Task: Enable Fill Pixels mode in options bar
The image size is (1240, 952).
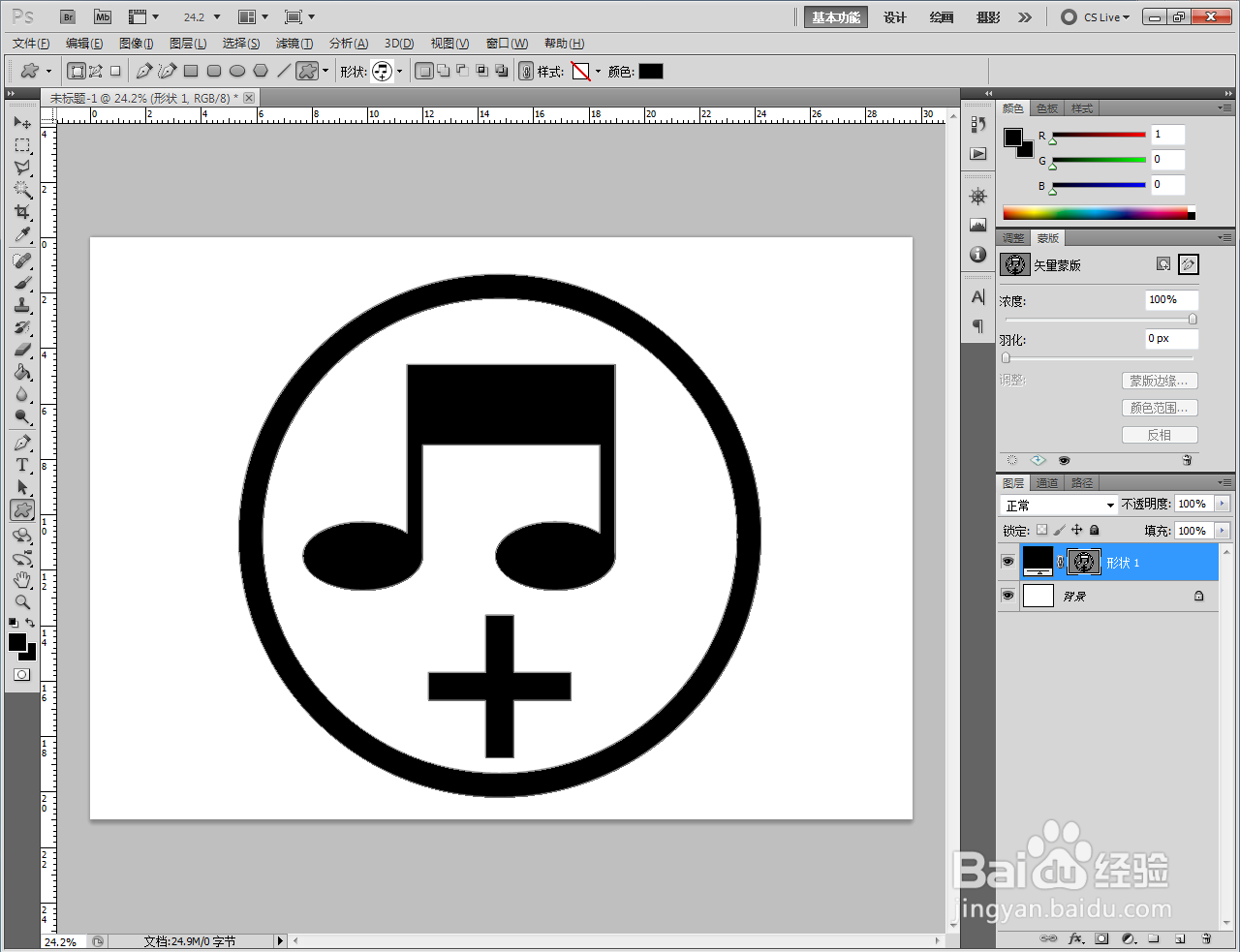Action: point(115,71)
